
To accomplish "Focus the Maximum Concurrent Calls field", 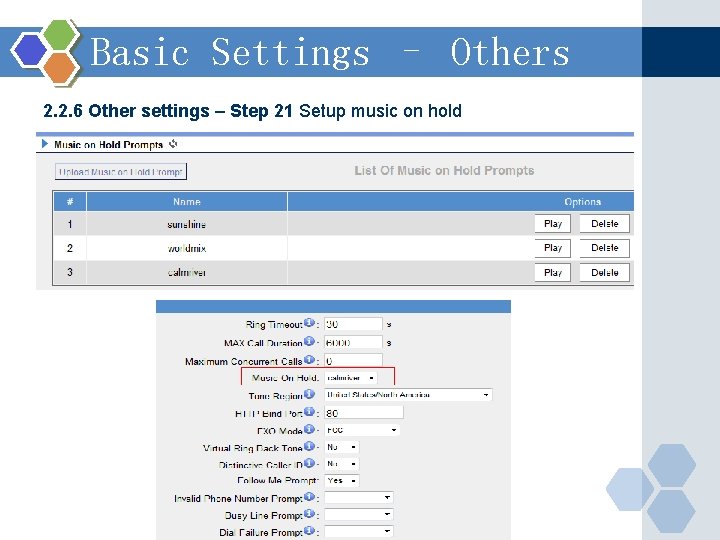I will [x=353, y=361].
